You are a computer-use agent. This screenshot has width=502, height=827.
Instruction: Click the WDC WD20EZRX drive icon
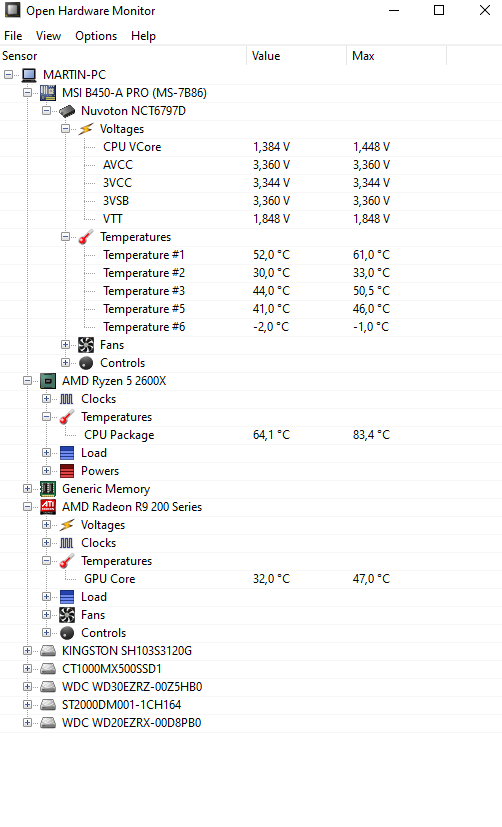click(47, 723)
